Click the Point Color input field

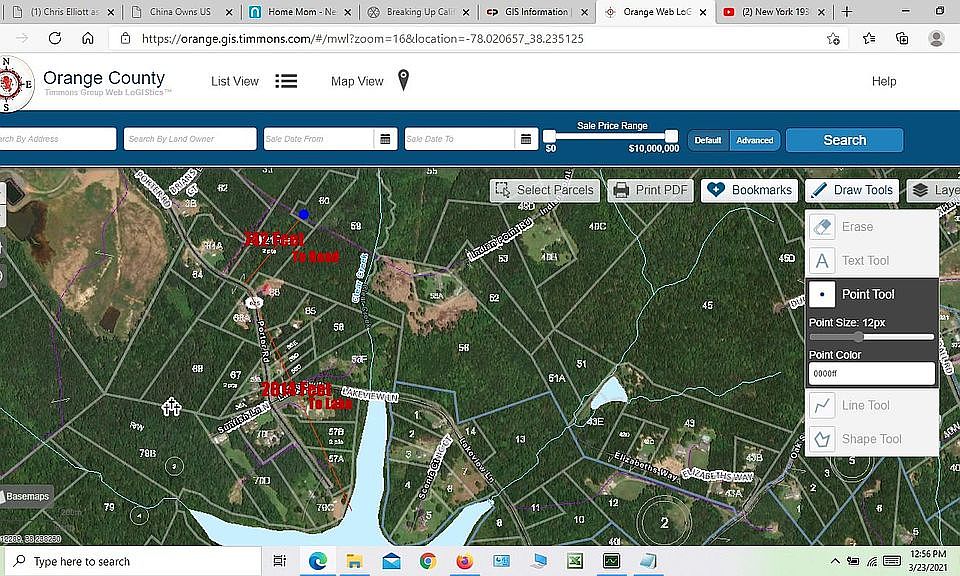click(871, 374)
